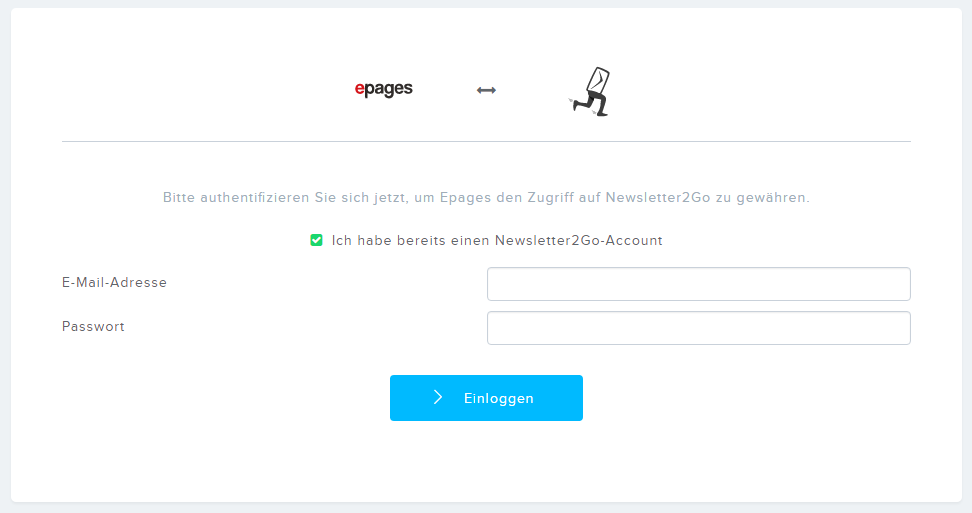972x513 pixels.
Task: Click the Passwort field label
Action: click(x=93, y=327)
